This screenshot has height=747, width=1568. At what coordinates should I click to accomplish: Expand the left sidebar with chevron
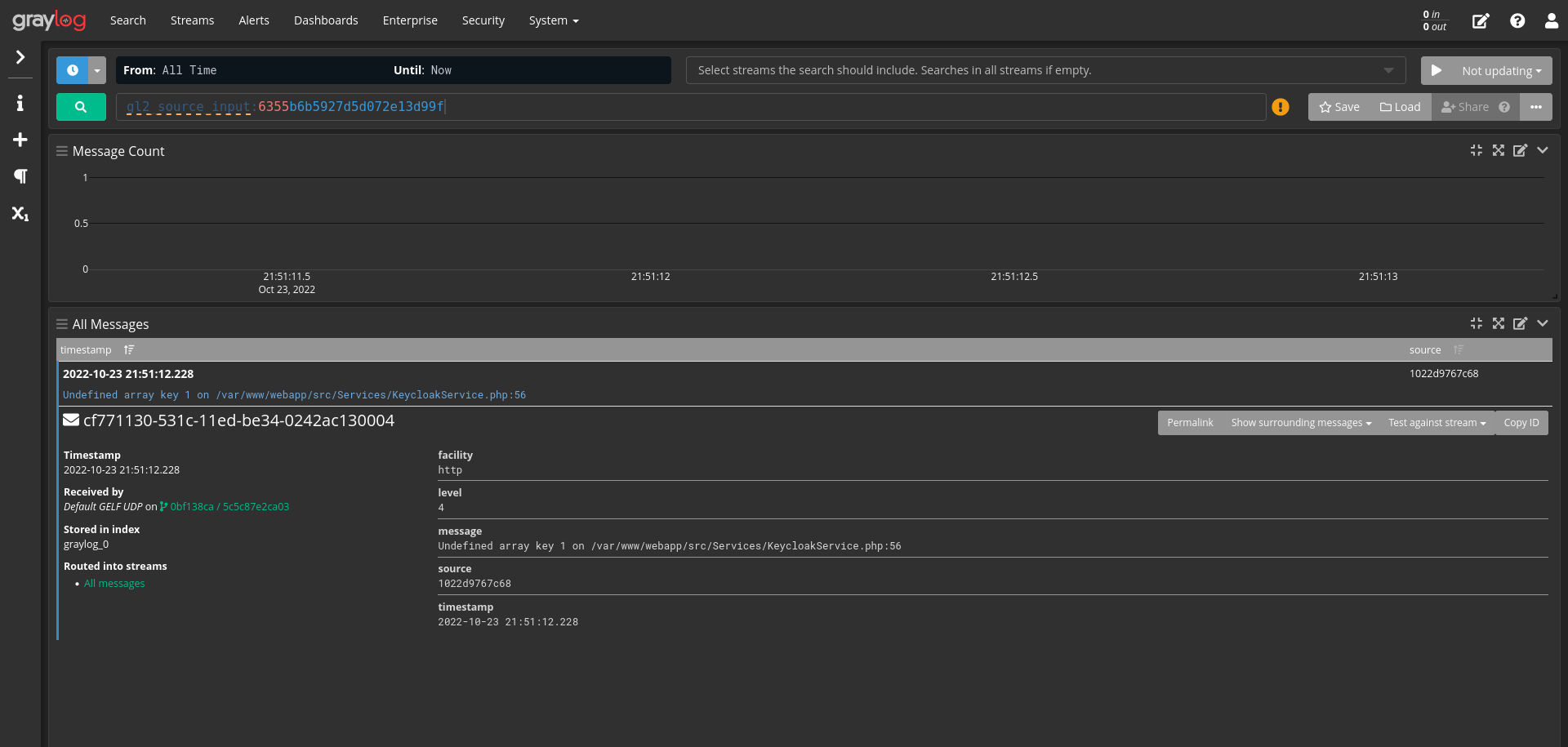coord(20,57)
